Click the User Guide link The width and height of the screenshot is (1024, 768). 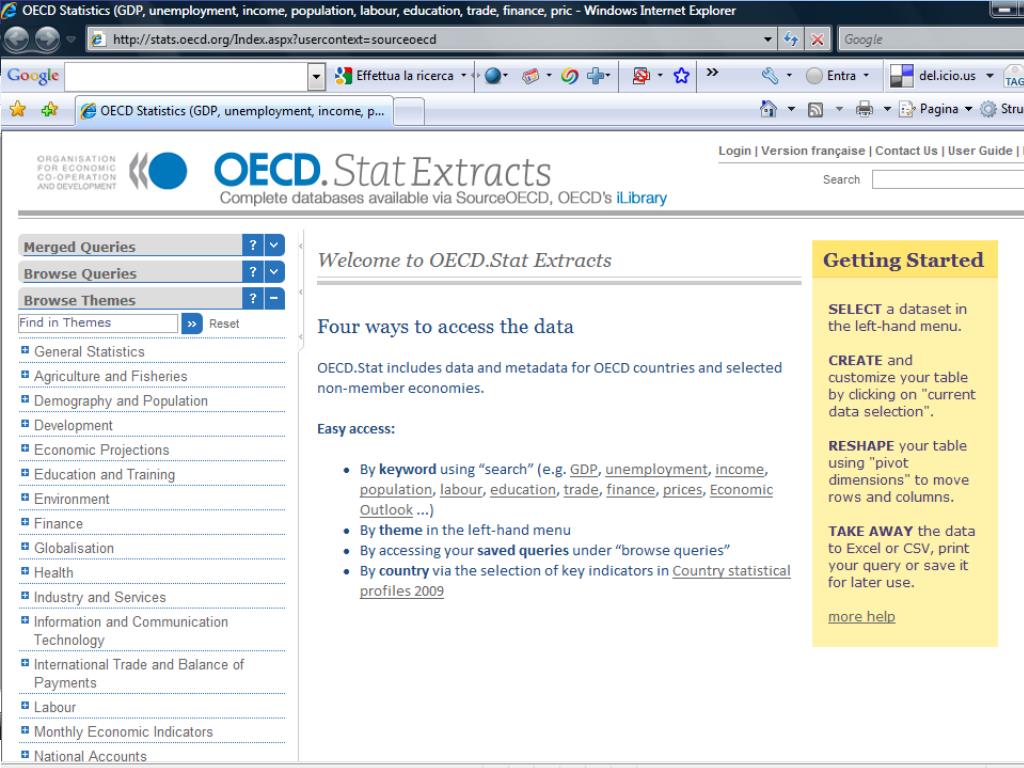[x=980, y=151]
